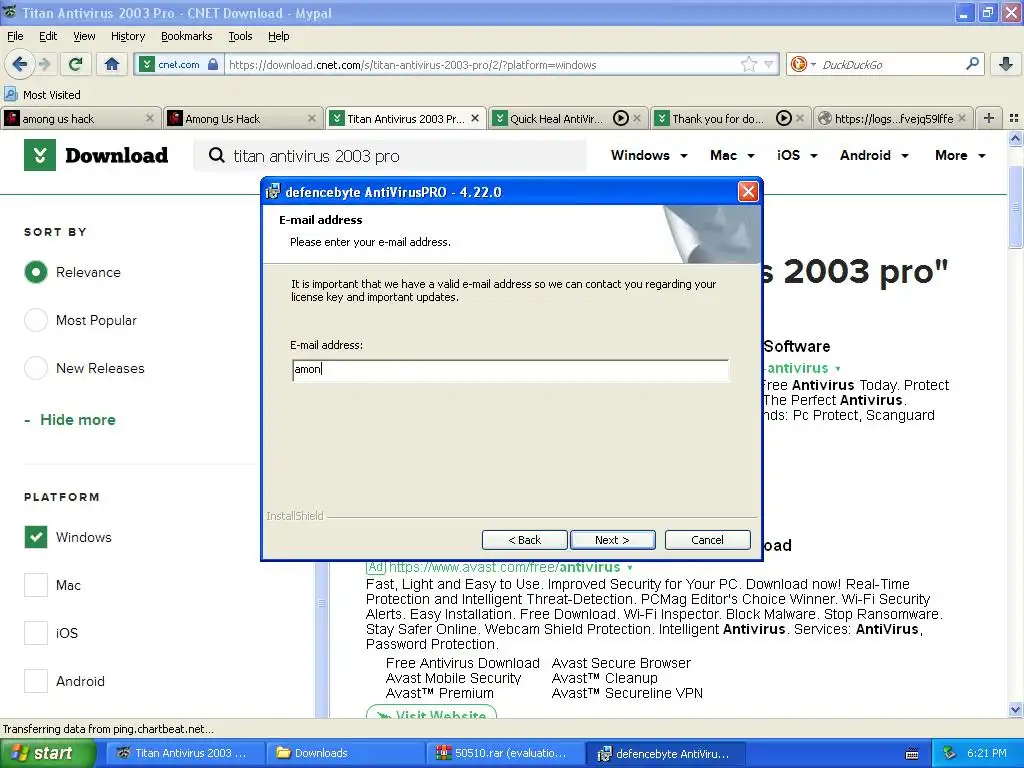Click the media play icon on Thank you tab

[783, 118]
